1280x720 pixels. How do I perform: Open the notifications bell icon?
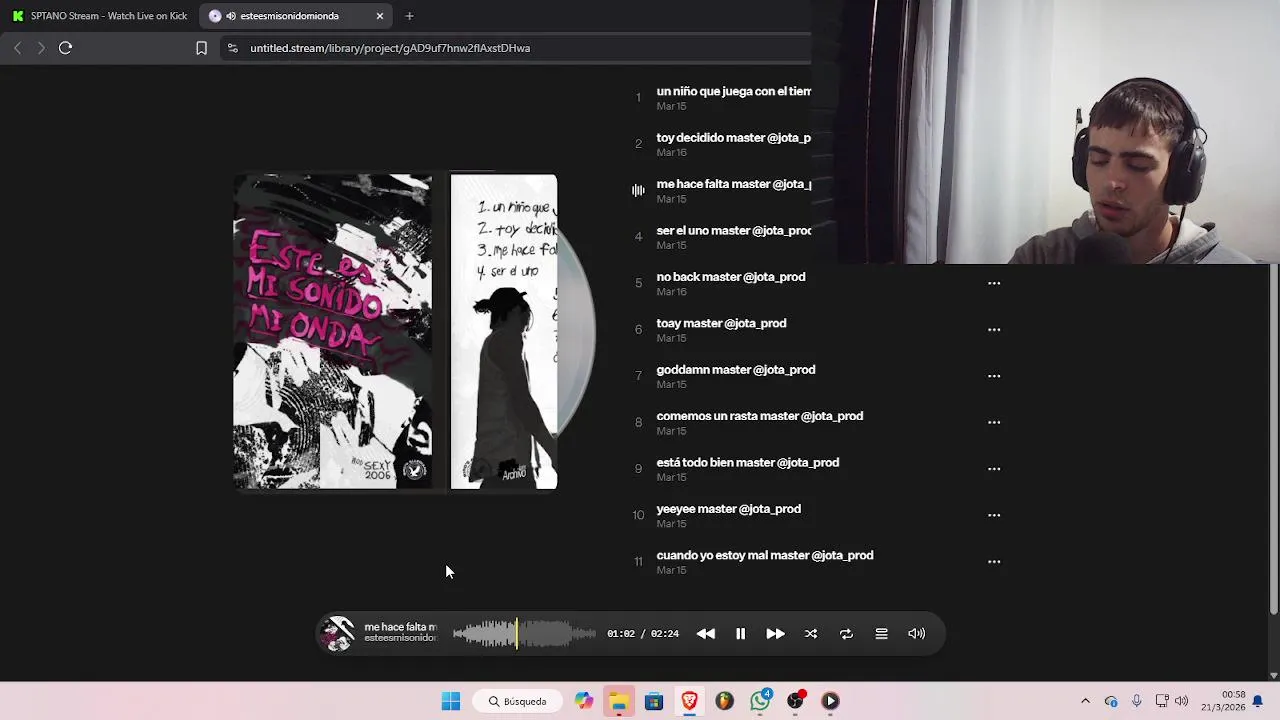1258,701
